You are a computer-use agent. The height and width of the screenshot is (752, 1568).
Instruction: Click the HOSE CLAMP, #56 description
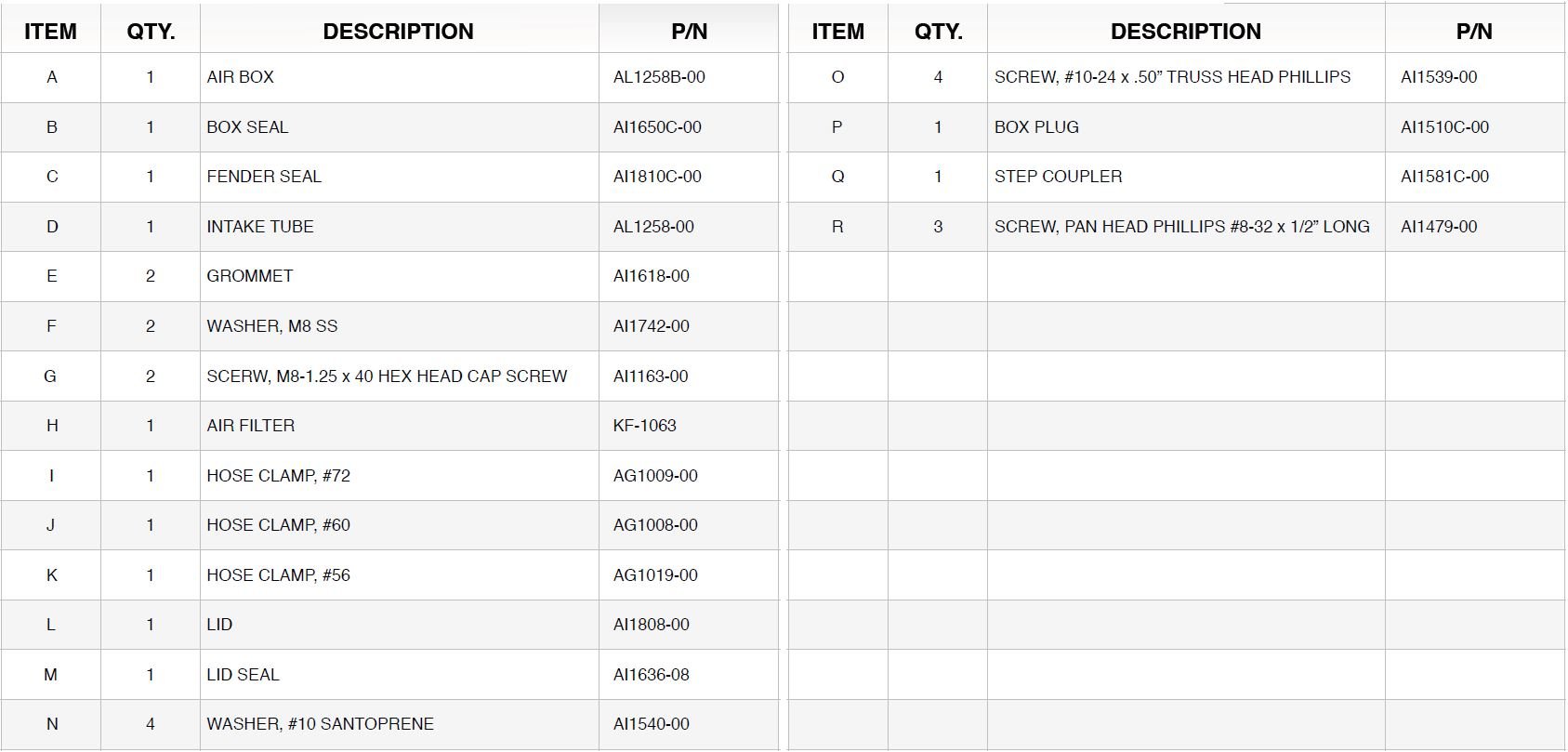[279, 575]
